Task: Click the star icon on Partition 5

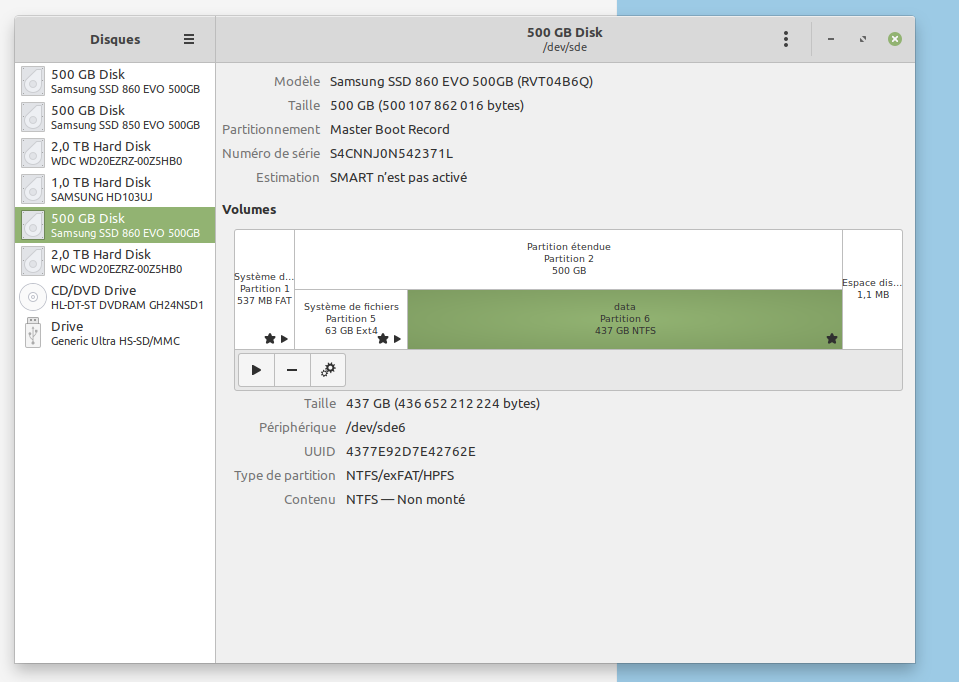Action: click(x=383, y=338)
